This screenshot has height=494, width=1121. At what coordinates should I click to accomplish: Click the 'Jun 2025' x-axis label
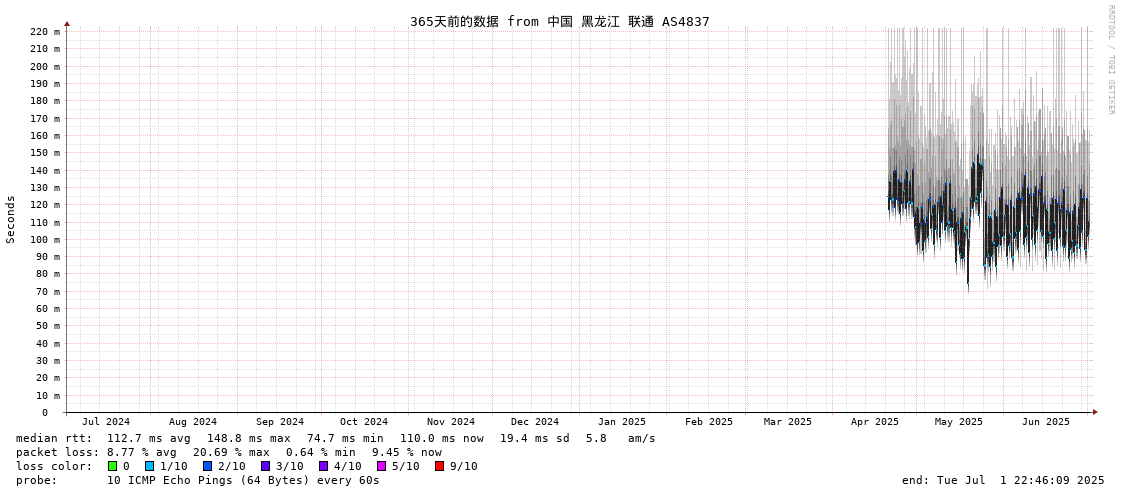[x=1046, y=422]
